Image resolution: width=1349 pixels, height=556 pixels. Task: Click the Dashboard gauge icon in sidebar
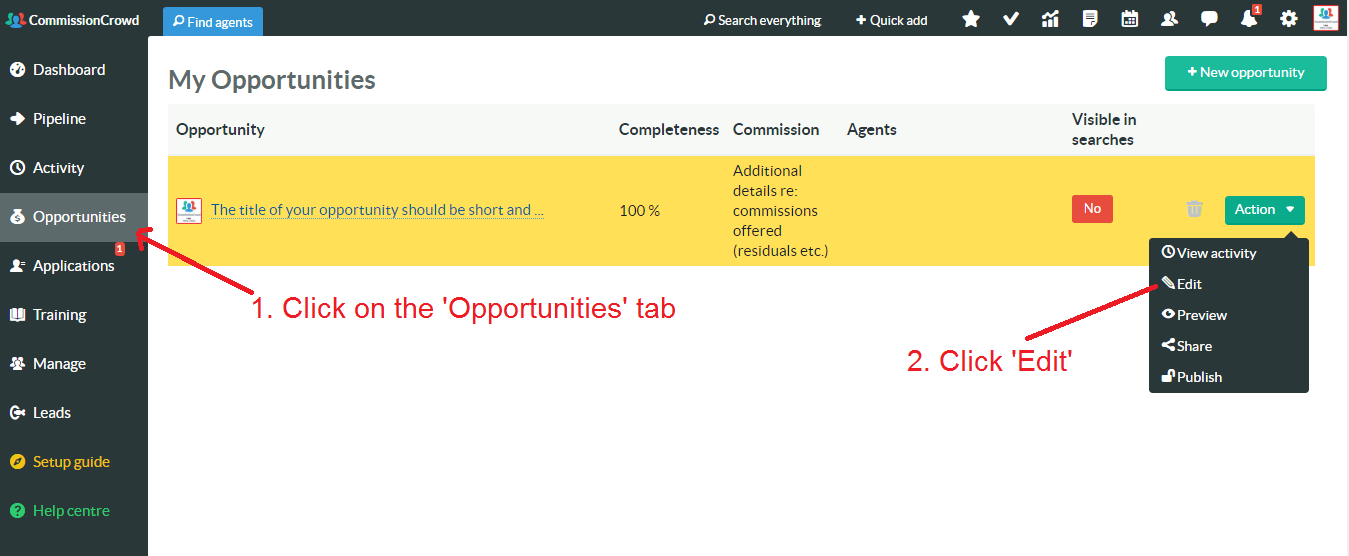17,70
